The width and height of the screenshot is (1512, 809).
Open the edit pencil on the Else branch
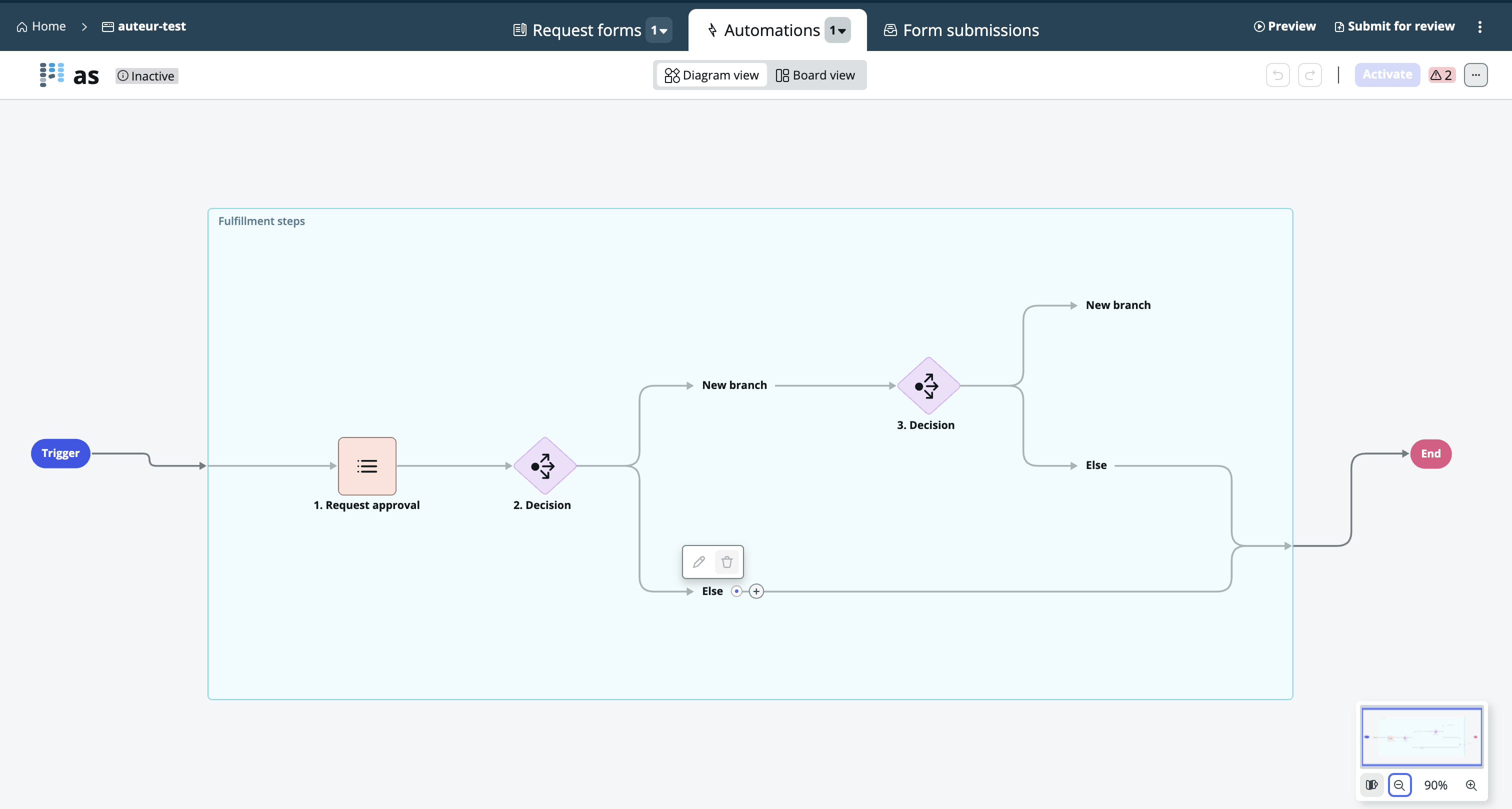[698, 561]
